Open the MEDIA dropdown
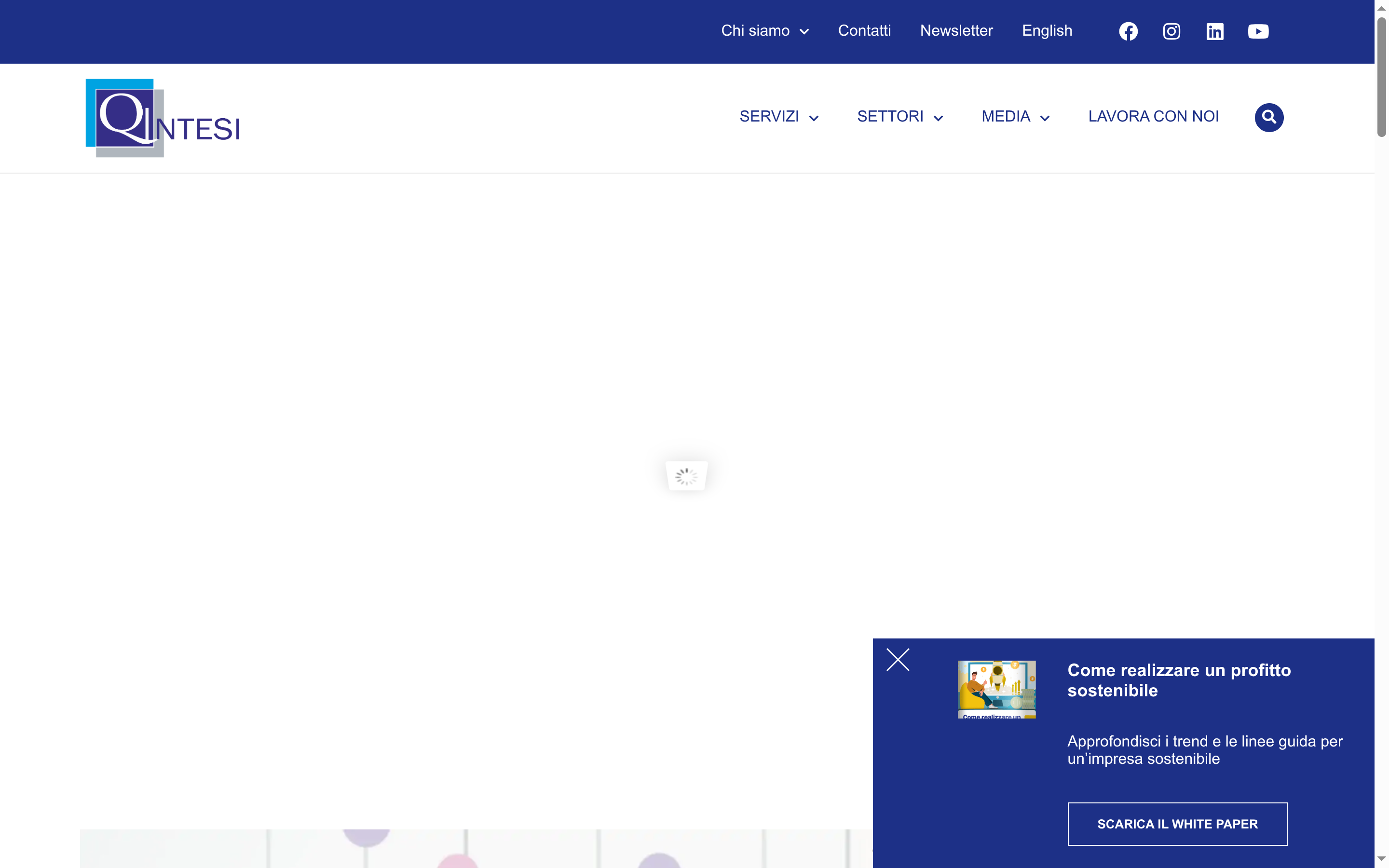The image size is (1389, 868). click(1015, 117)
